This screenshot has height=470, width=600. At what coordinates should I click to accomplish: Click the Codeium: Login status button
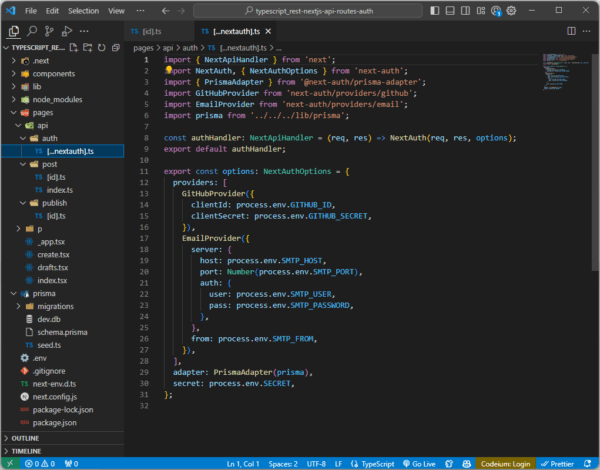tap(505, 463)
